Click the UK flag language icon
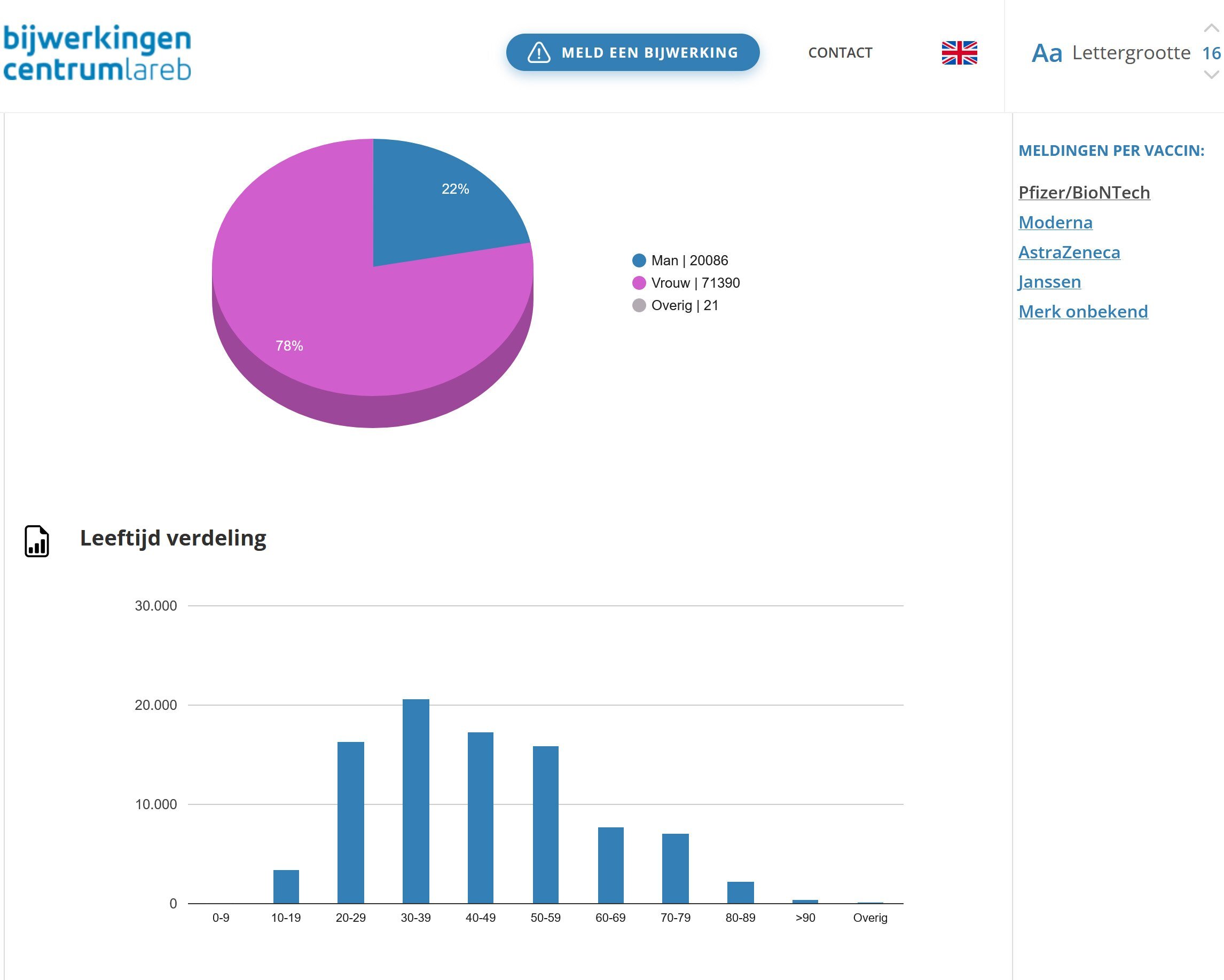1224x980 pixels. 959,53
